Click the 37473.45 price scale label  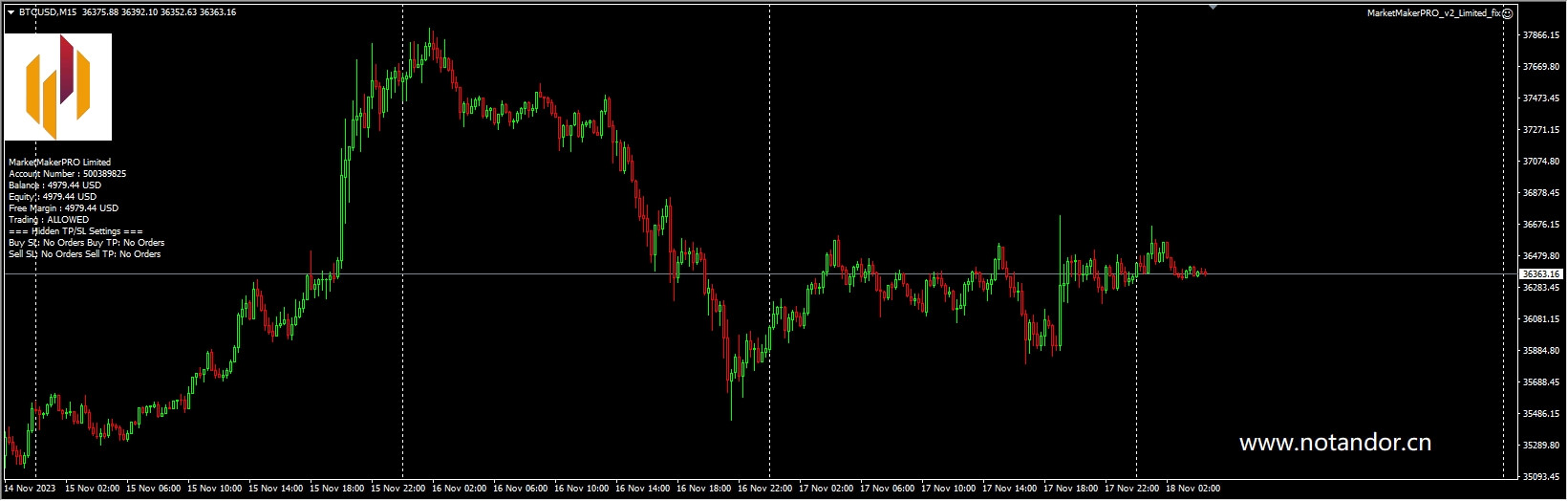[x=1540, y=98]
